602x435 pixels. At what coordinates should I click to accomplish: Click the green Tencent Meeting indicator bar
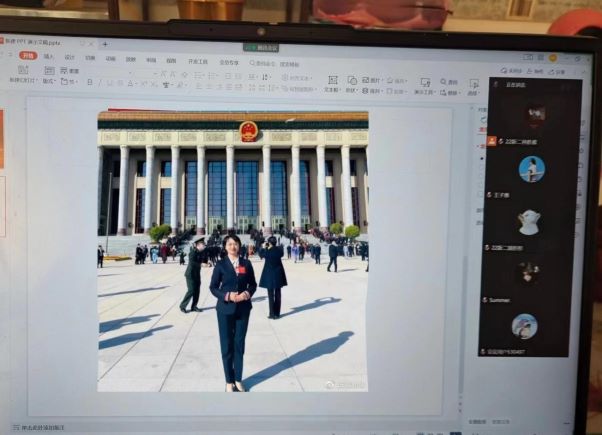pos(261,48)
